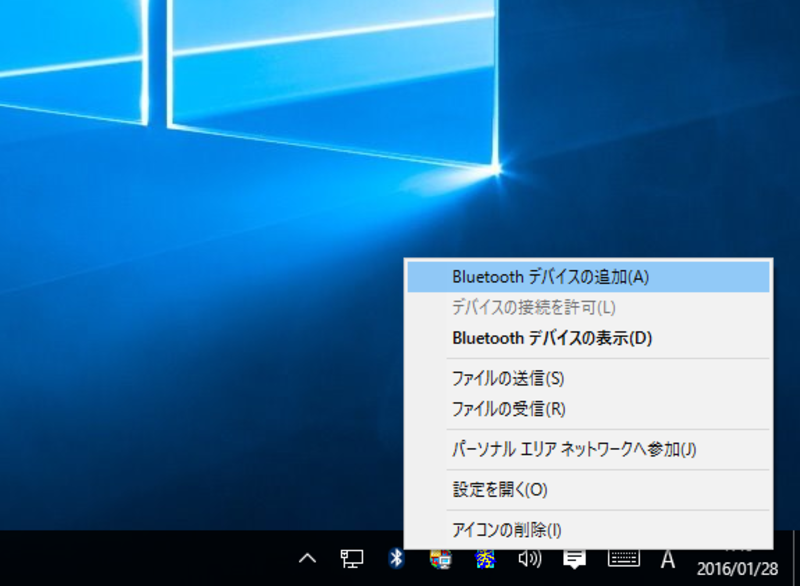Click the Show Desktop strip at taskbar edge
The image size is (800, 586).
pos(796,558)
